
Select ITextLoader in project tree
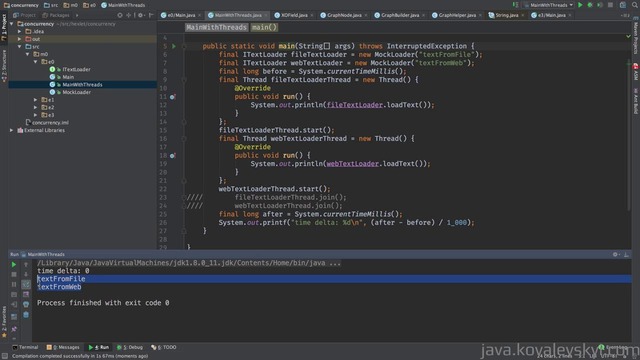[x=76, y=69]
